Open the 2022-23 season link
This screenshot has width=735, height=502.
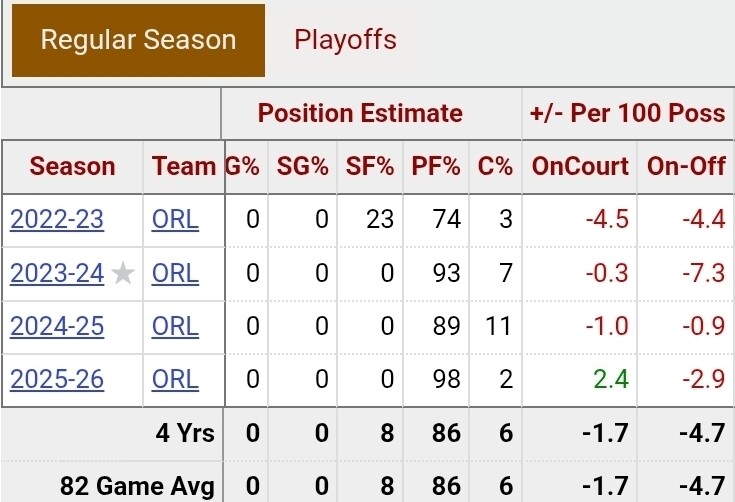(57, 219)
